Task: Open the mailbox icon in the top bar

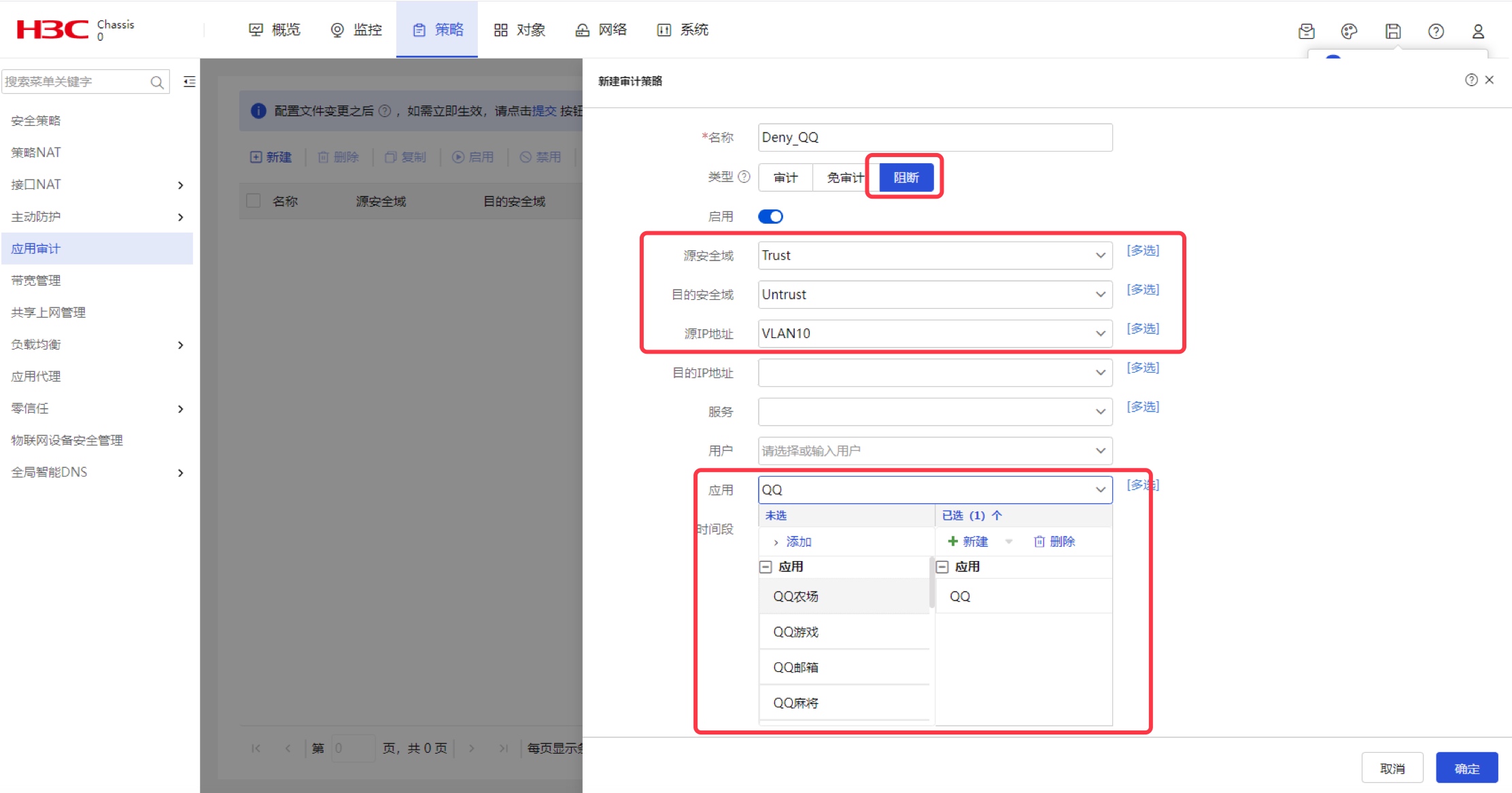Action: coord(1306,31)
